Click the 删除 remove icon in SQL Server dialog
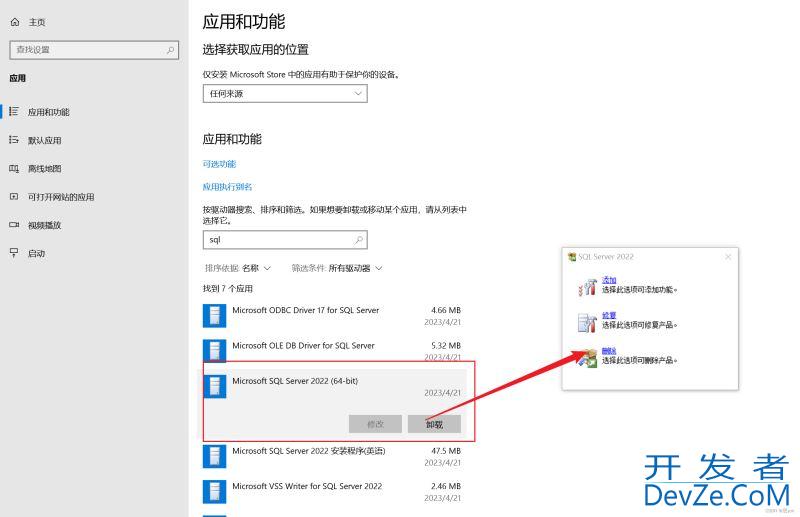Viewport: 800px width, 517px height. pyautogui.click(x=587, y=358)
